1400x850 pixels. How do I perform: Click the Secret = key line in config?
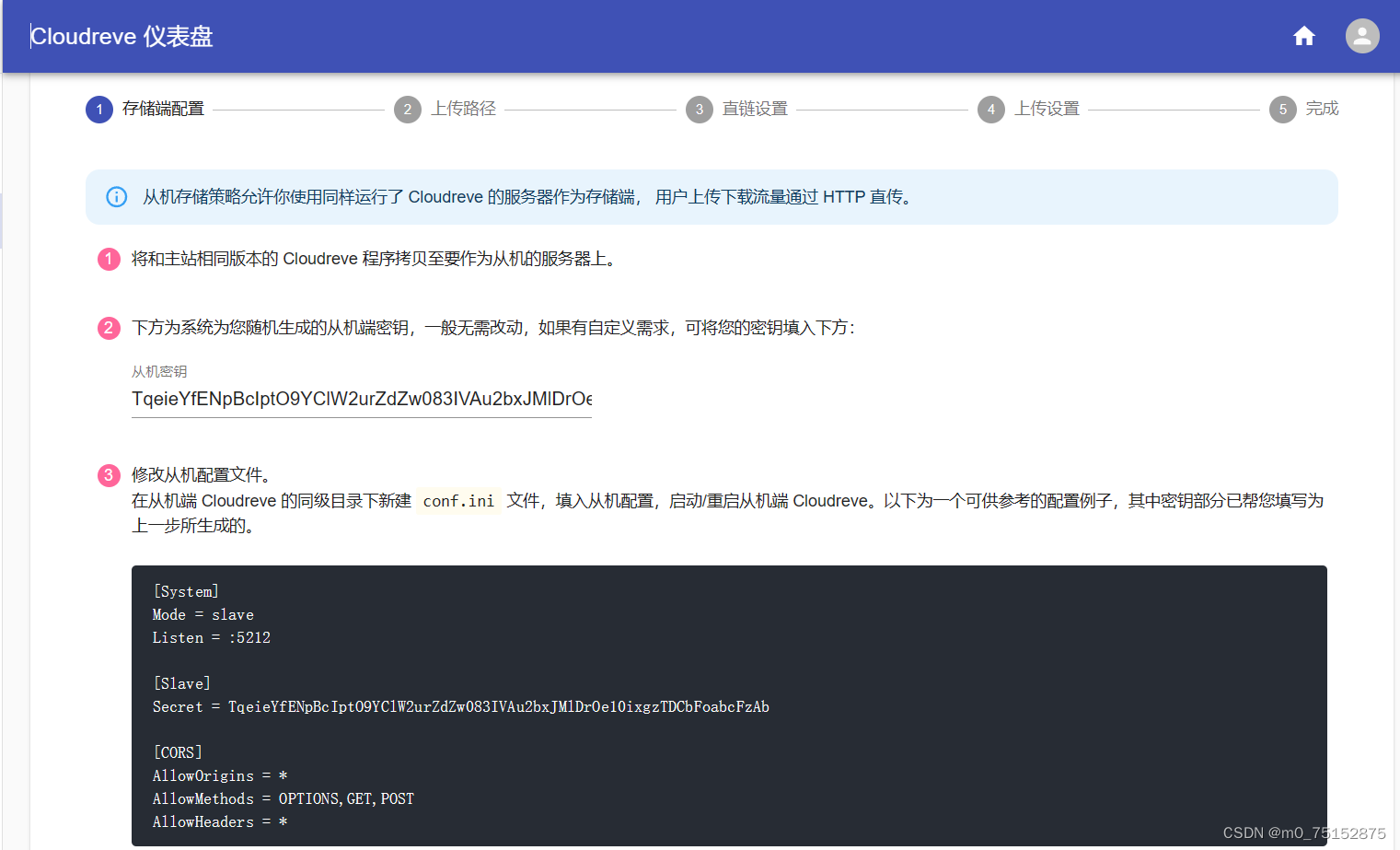pos(461,706)
